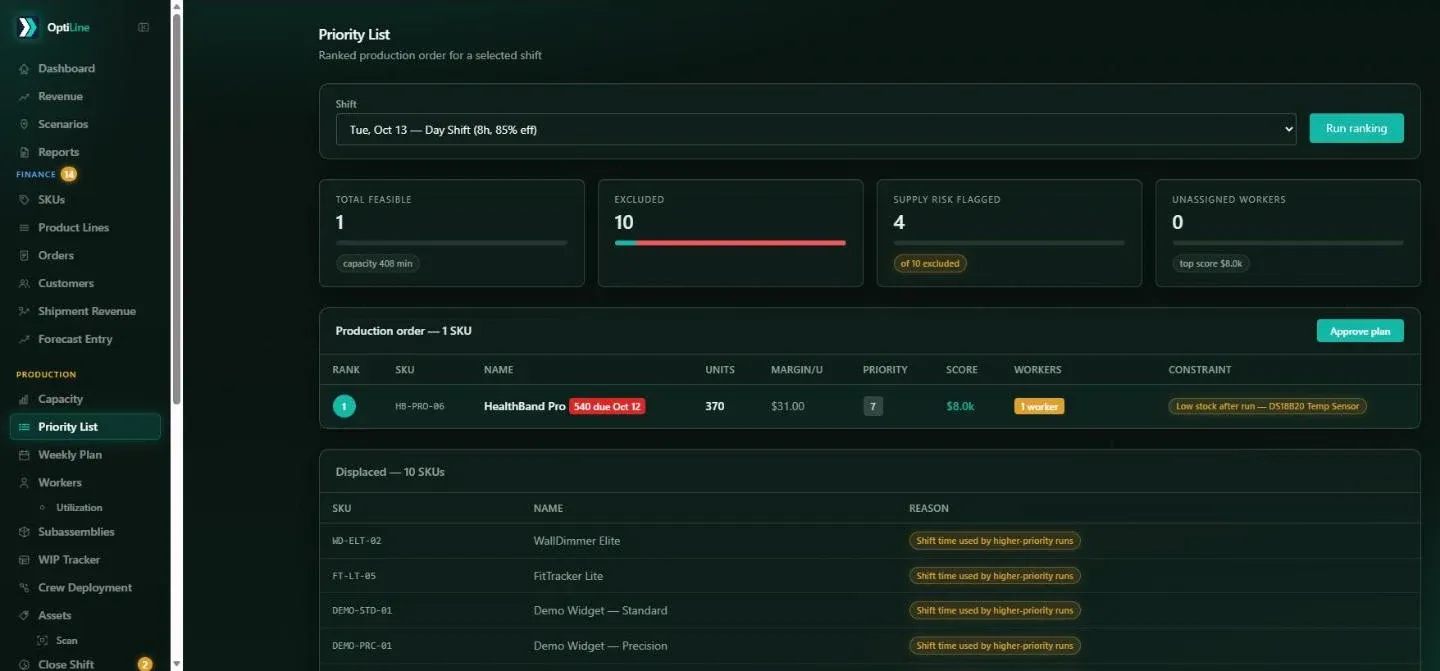Click the Excluded progress bar

pos(730,243)
